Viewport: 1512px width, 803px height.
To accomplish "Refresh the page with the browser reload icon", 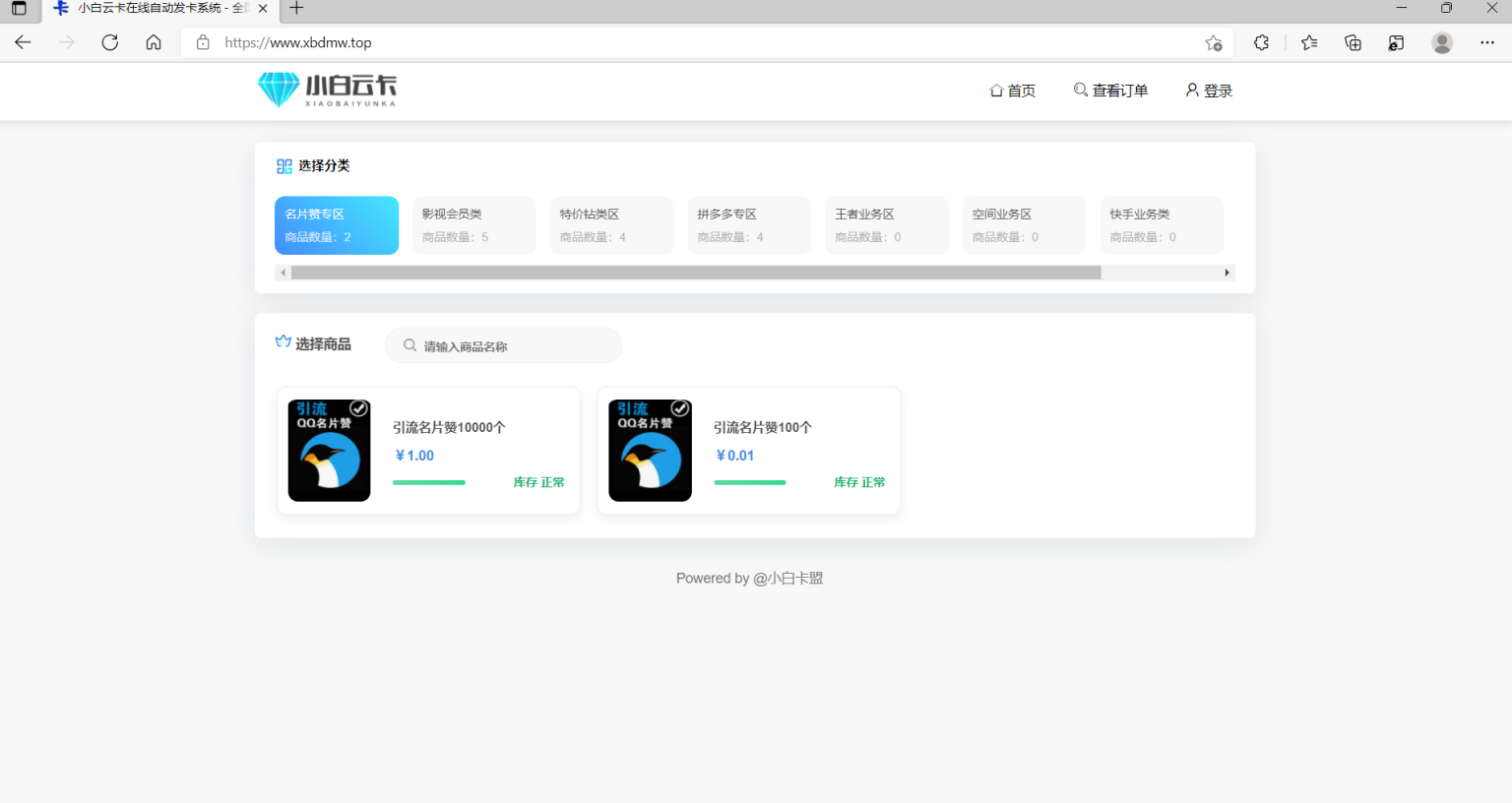I will 109,42.
